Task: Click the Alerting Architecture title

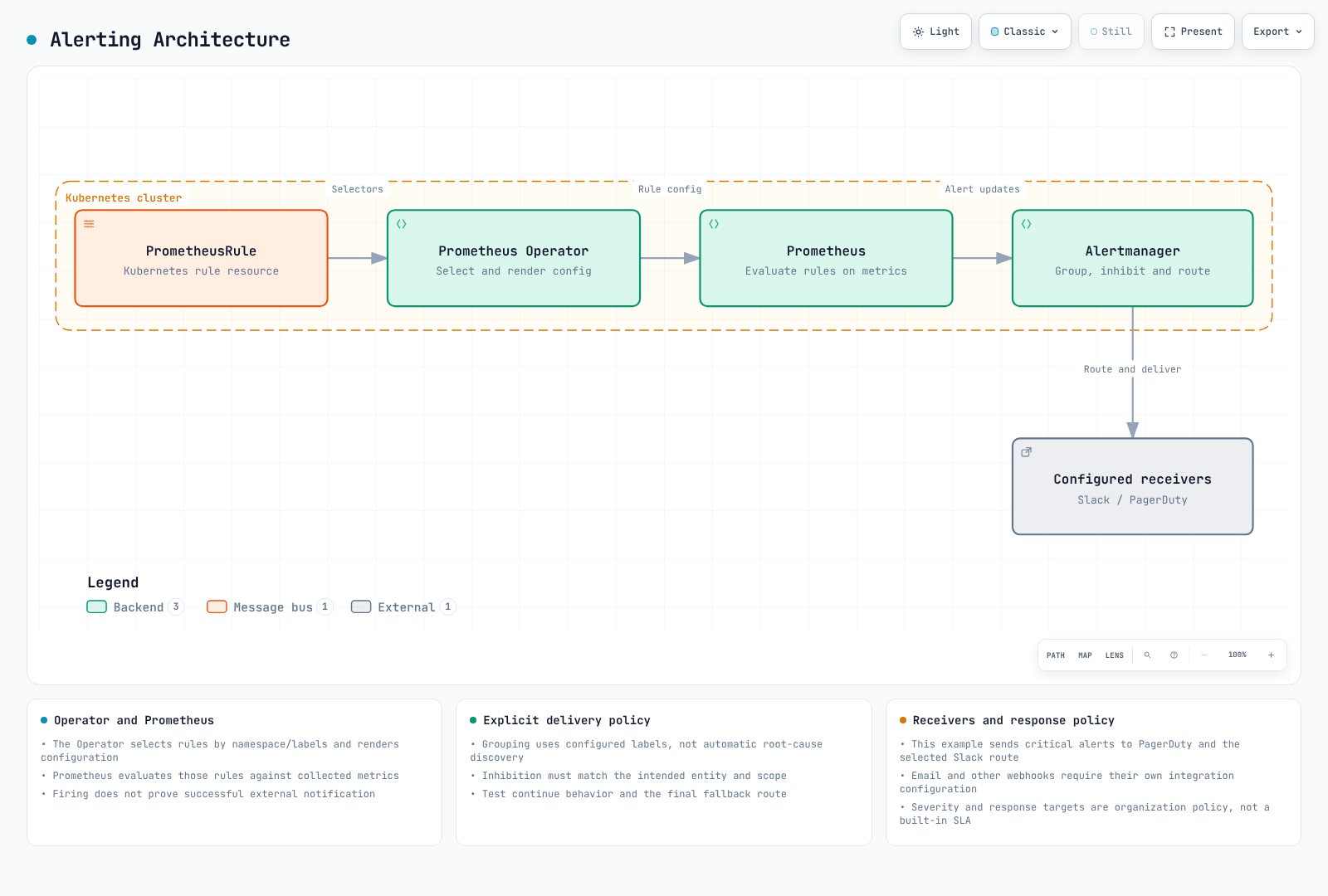Action: point(170,40)
